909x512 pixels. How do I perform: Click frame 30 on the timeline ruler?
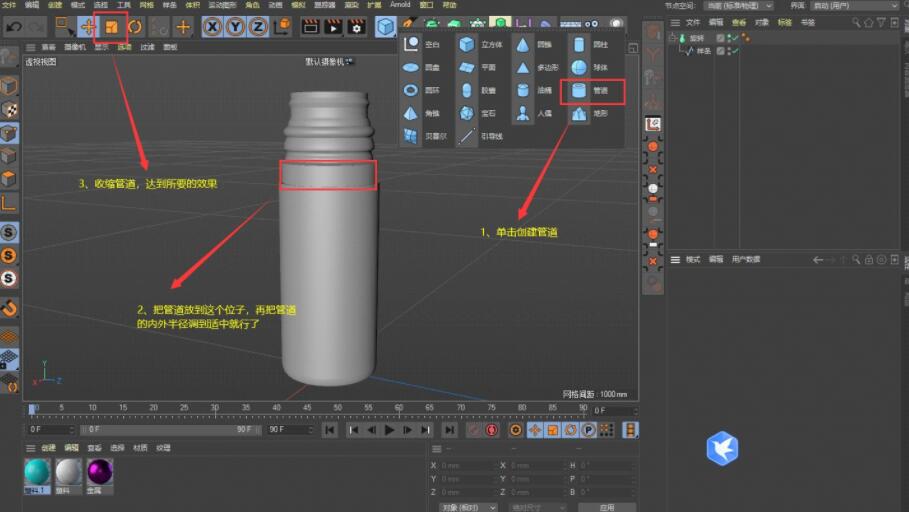[x=214, y=409]
